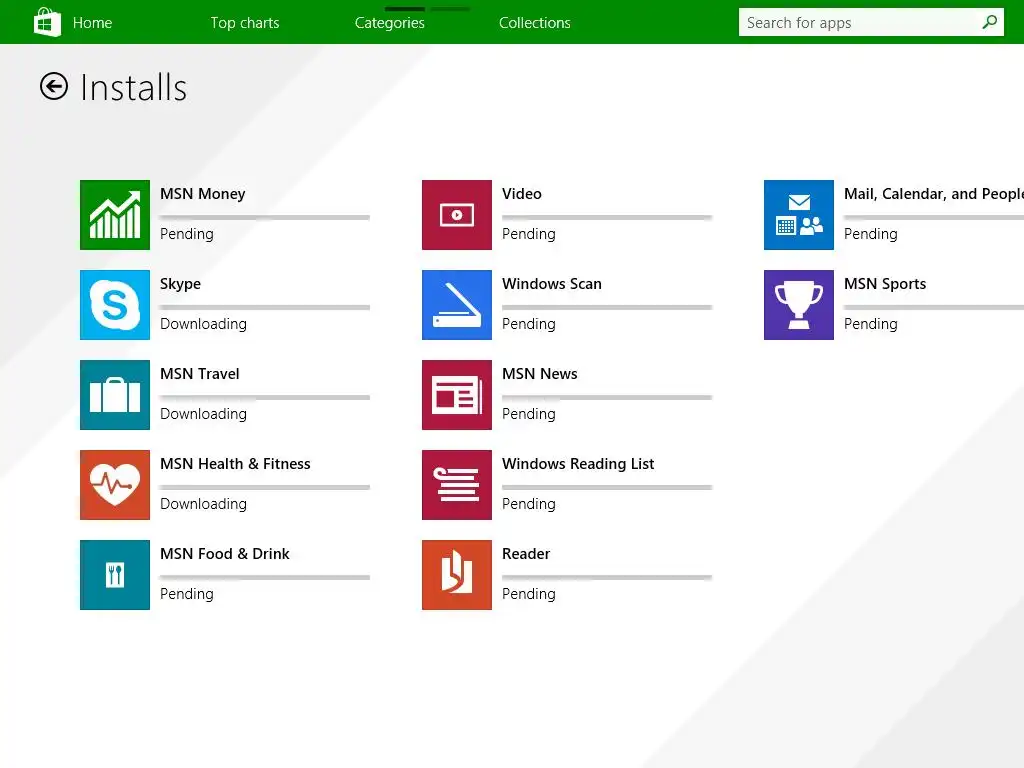
Task: Click Downloading status under MSN Health & Fitness
Action: [x=203, y=505]
